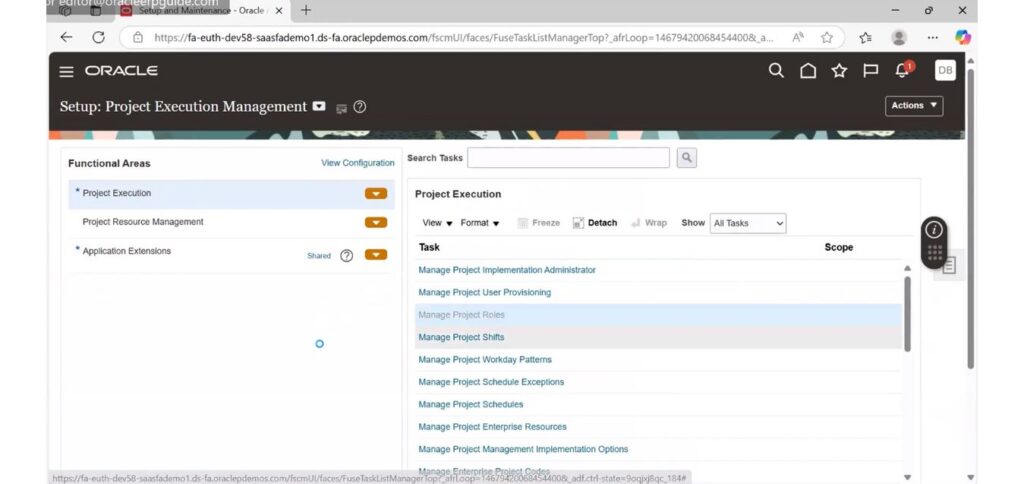Click the floating dots grid icon
Viewport: 1024px width, 484px height.
tap(935, 253)
